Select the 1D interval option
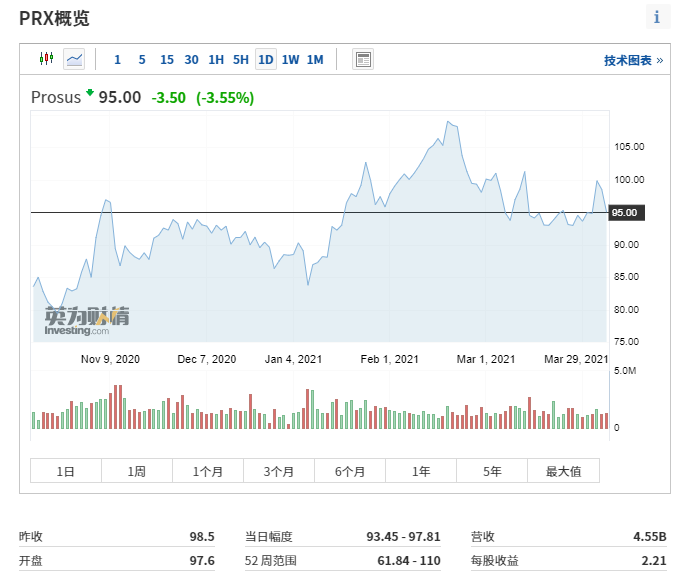686x578 pixels. [266, 60]
